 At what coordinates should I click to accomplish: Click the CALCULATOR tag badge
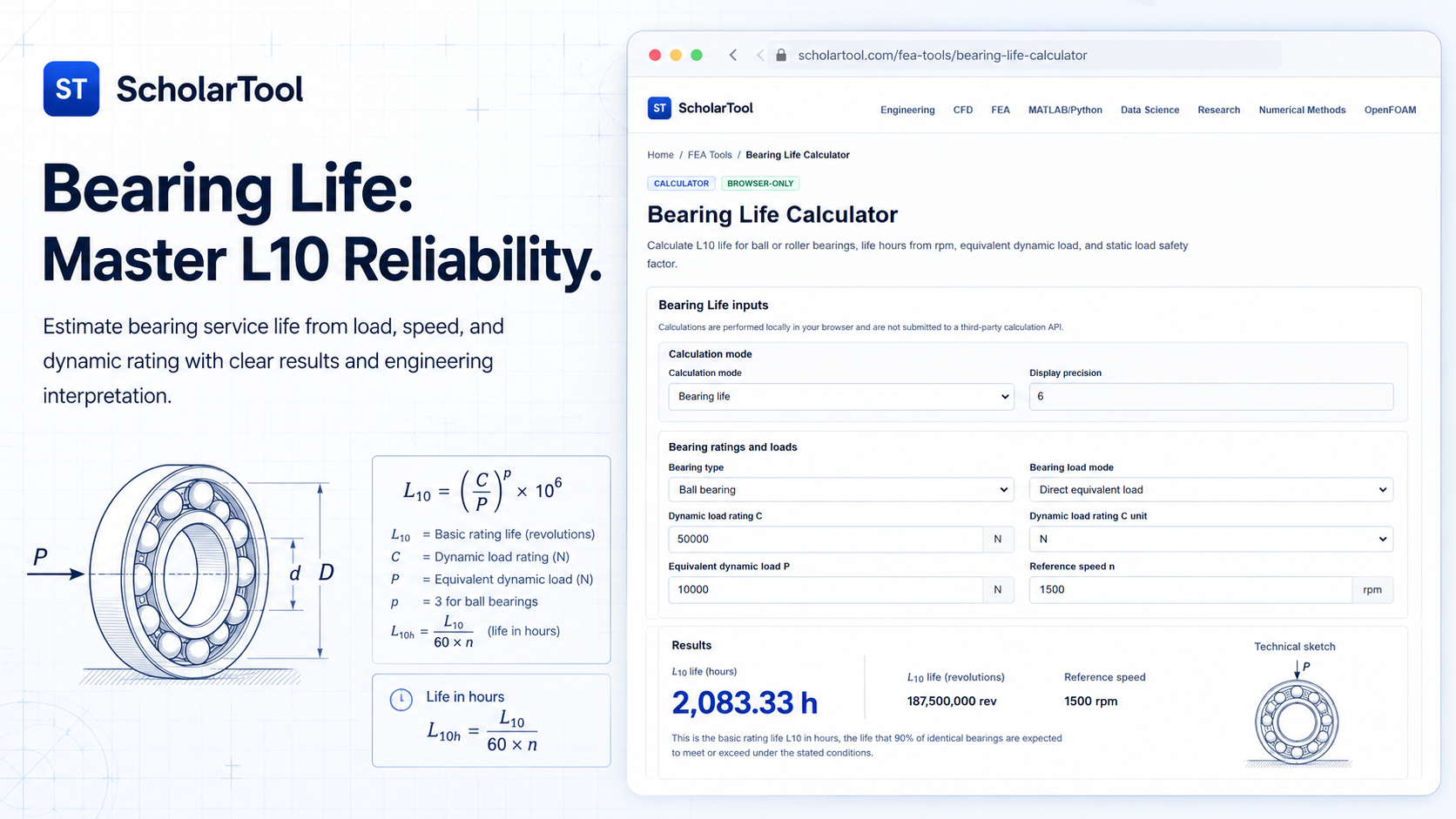coord(681,184)
